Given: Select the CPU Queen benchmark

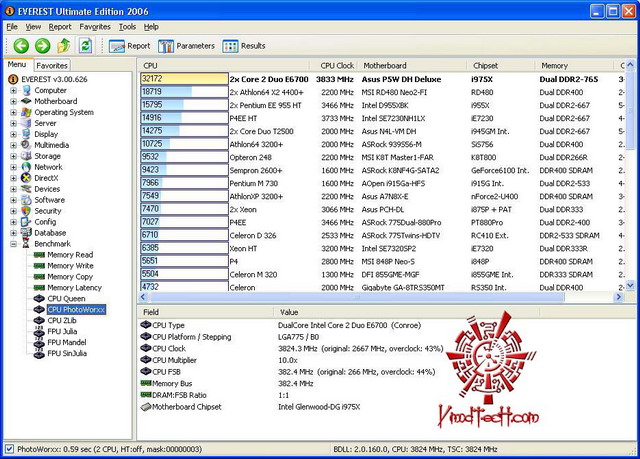Looking at the screenshot, I should click(60, 299).
